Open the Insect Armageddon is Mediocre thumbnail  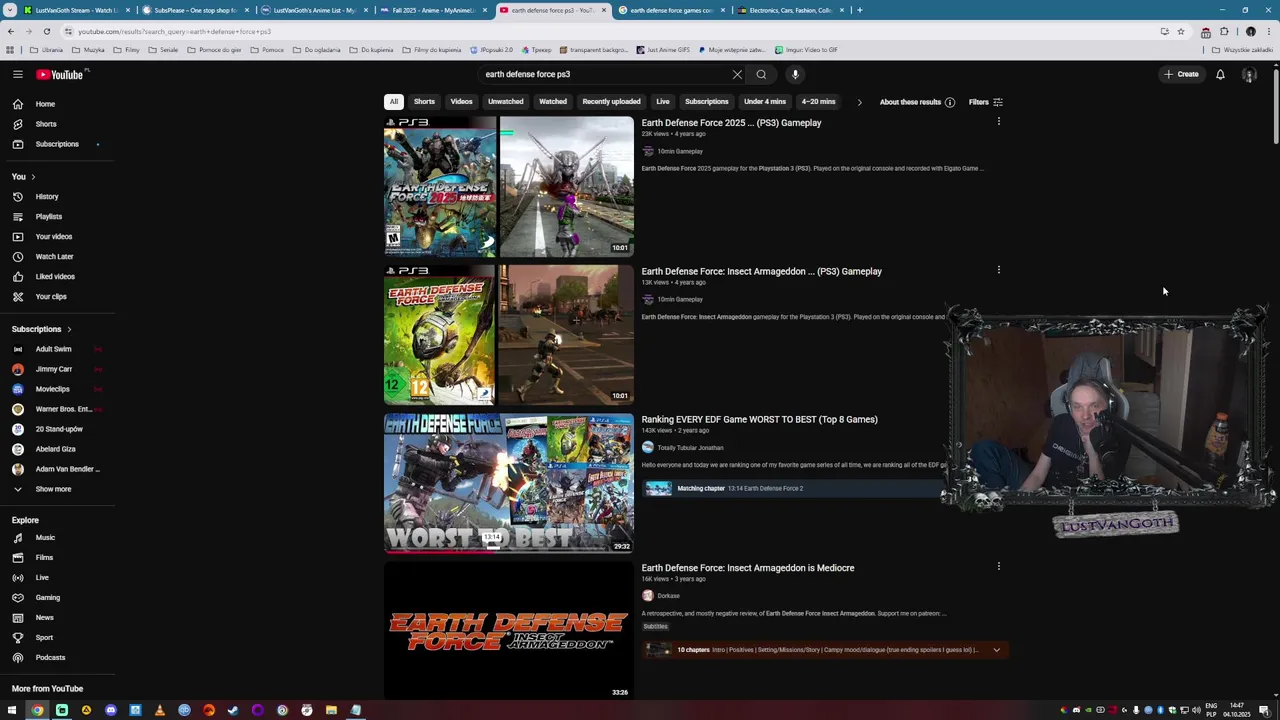click(509, 631)
